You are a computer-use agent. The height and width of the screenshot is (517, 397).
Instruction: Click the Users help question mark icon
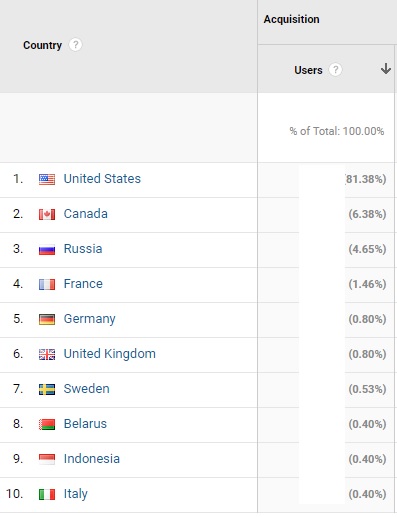coord(335,70)
